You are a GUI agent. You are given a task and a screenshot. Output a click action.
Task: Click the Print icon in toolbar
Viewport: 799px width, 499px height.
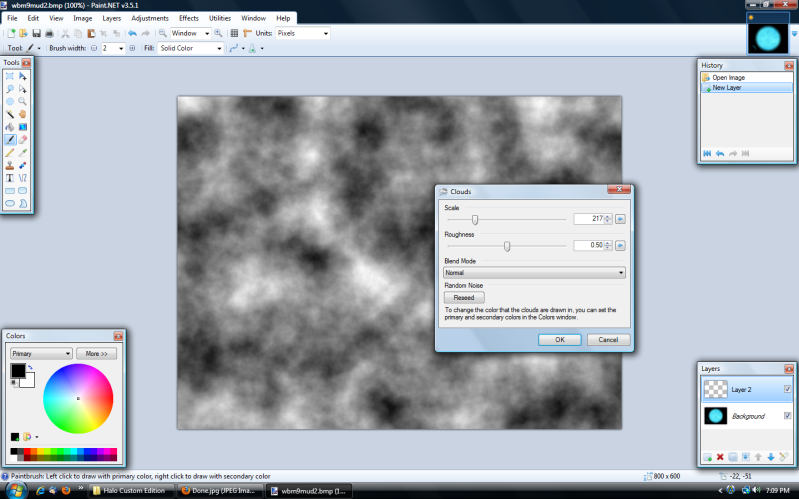point(49,33)
